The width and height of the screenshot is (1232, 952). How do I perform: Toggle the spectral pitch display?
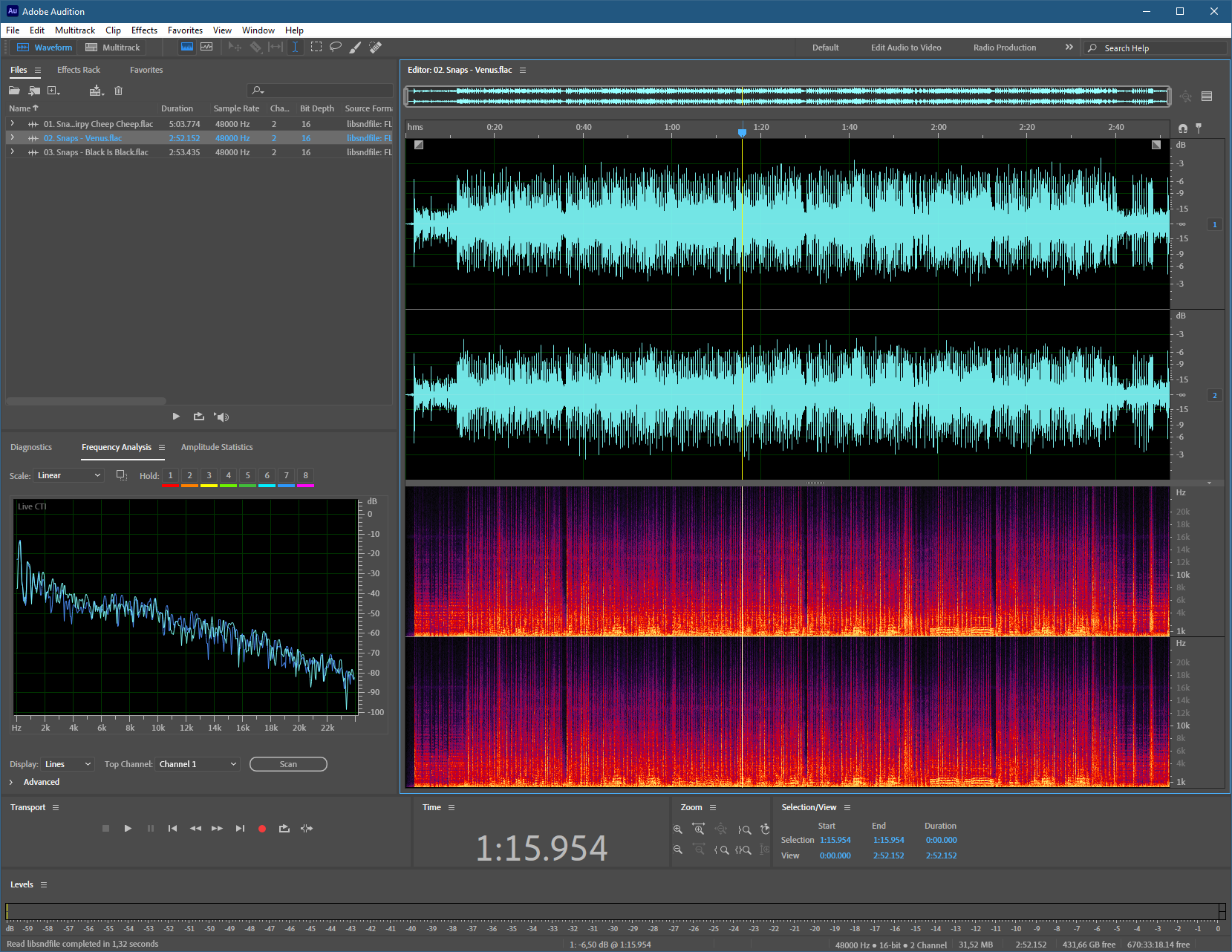click(206, 47)
